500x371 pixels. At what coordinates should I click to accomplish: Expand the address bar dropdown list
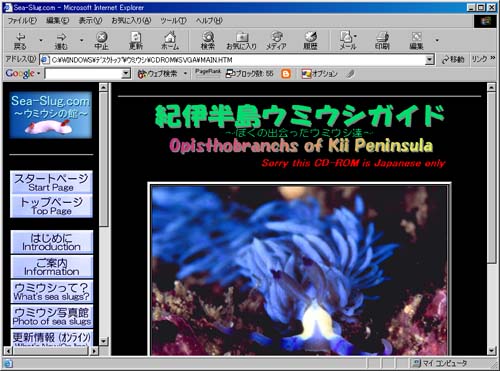430,60
